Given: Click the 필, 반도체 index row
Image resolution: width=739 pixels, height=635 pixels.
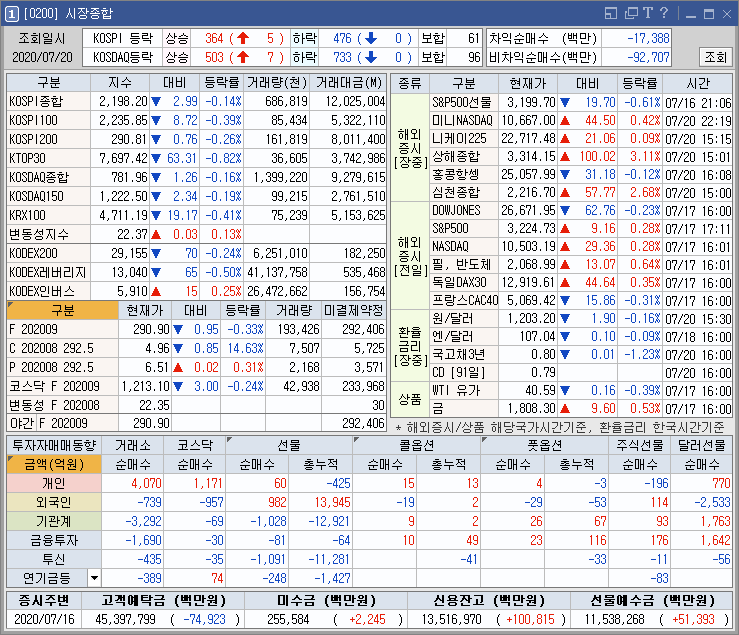Looking at the screenshot, I should (x=581, y=264).
